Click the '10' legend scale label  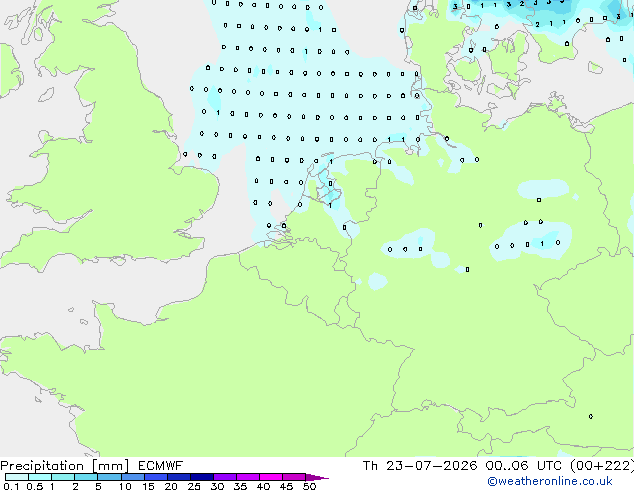coord(125,486)
